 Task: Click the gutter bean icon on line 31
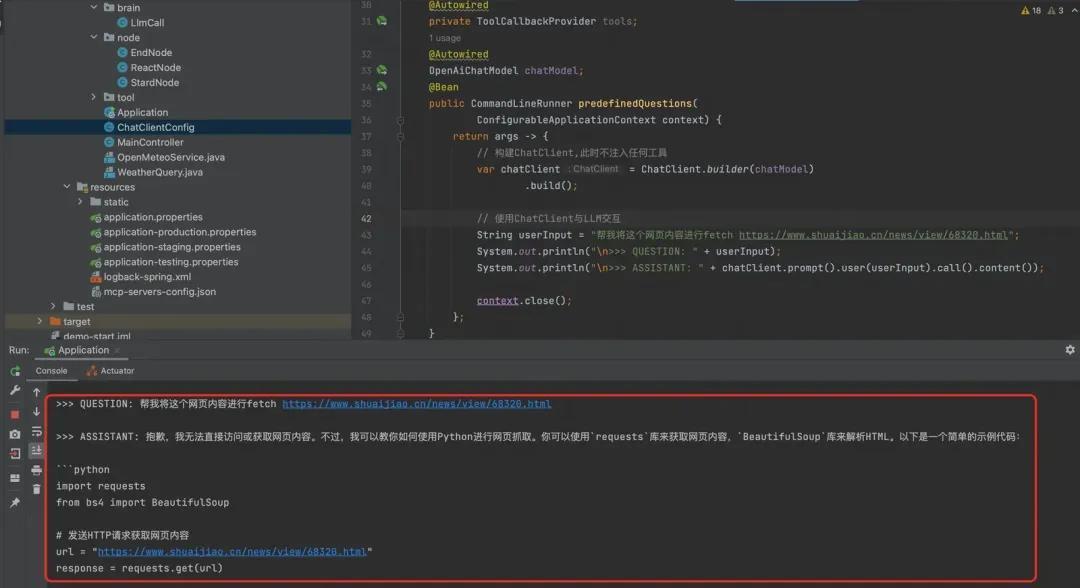(381, 21)
